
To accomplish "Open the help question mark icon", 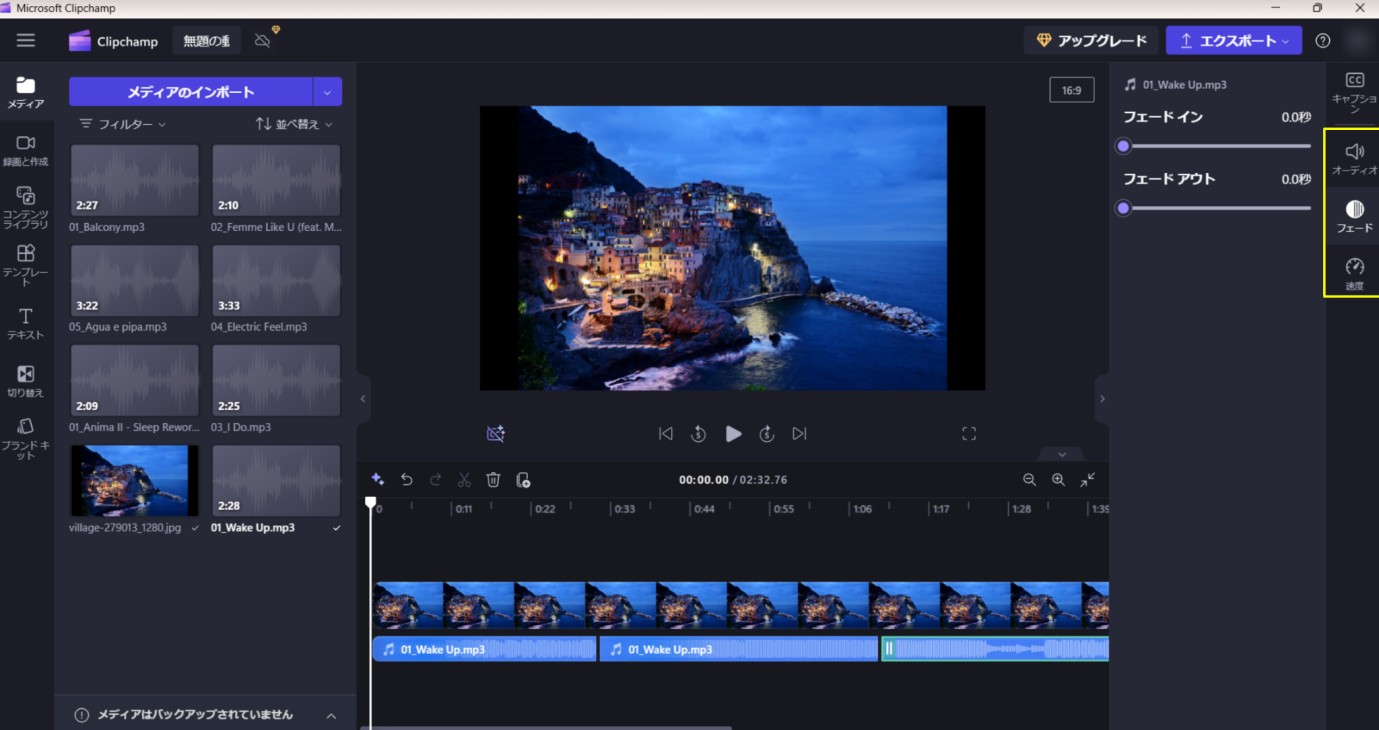I will [x=1323, y=41].
